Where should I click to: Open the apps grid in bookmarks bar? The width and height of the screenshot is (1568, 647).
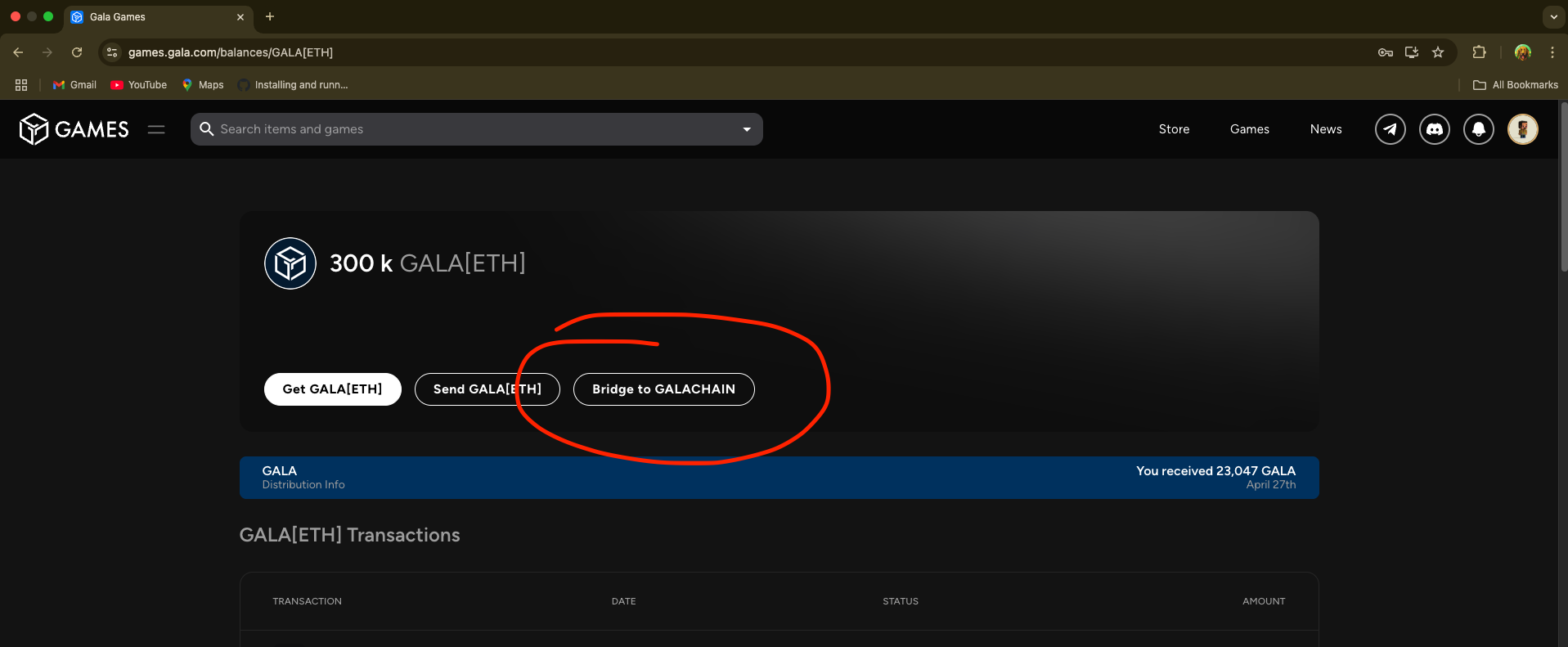tap(21, 85)
